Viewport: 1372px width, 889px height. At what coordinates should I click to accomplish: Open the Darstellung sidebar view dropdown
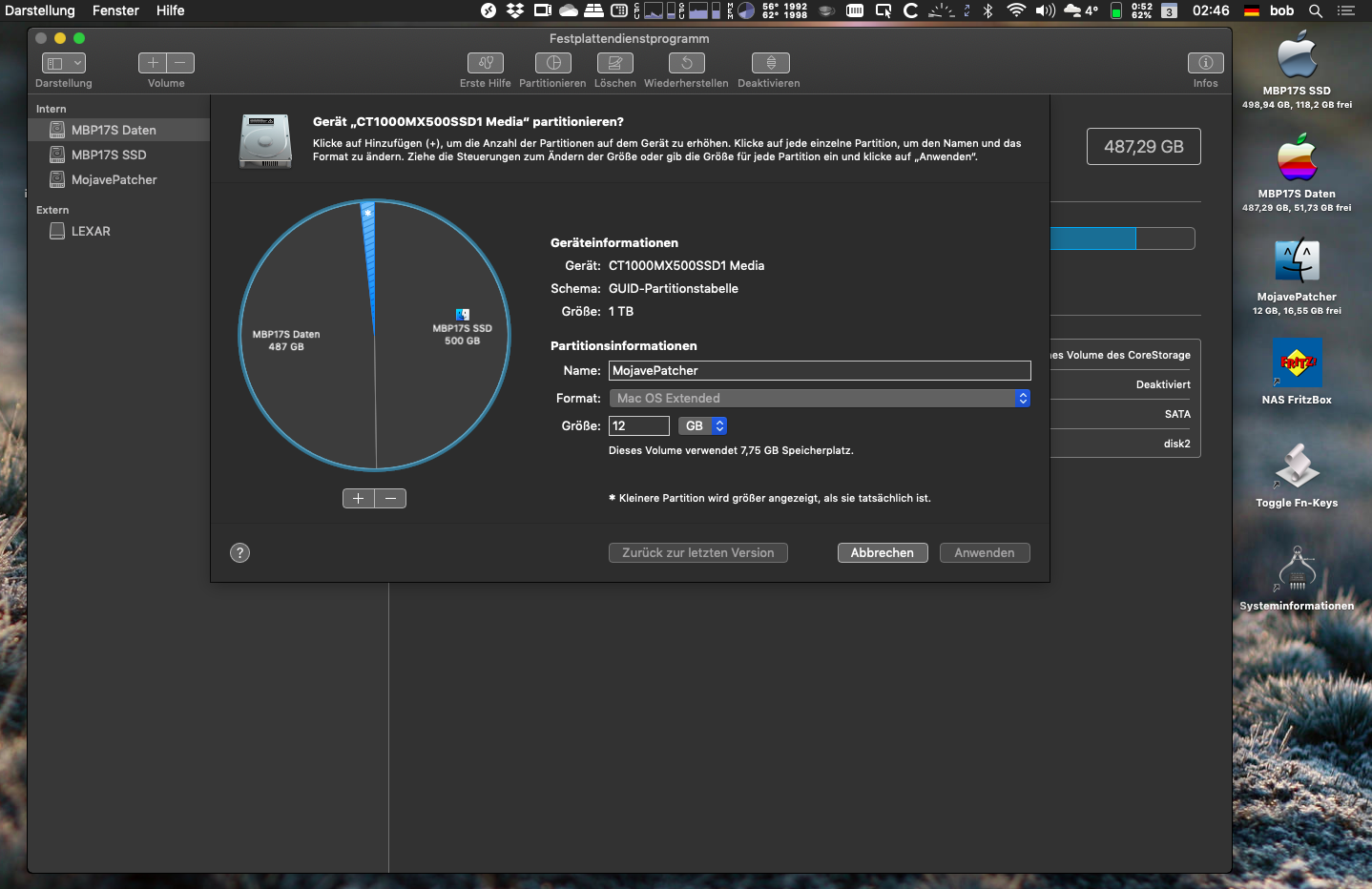(64, 63)
